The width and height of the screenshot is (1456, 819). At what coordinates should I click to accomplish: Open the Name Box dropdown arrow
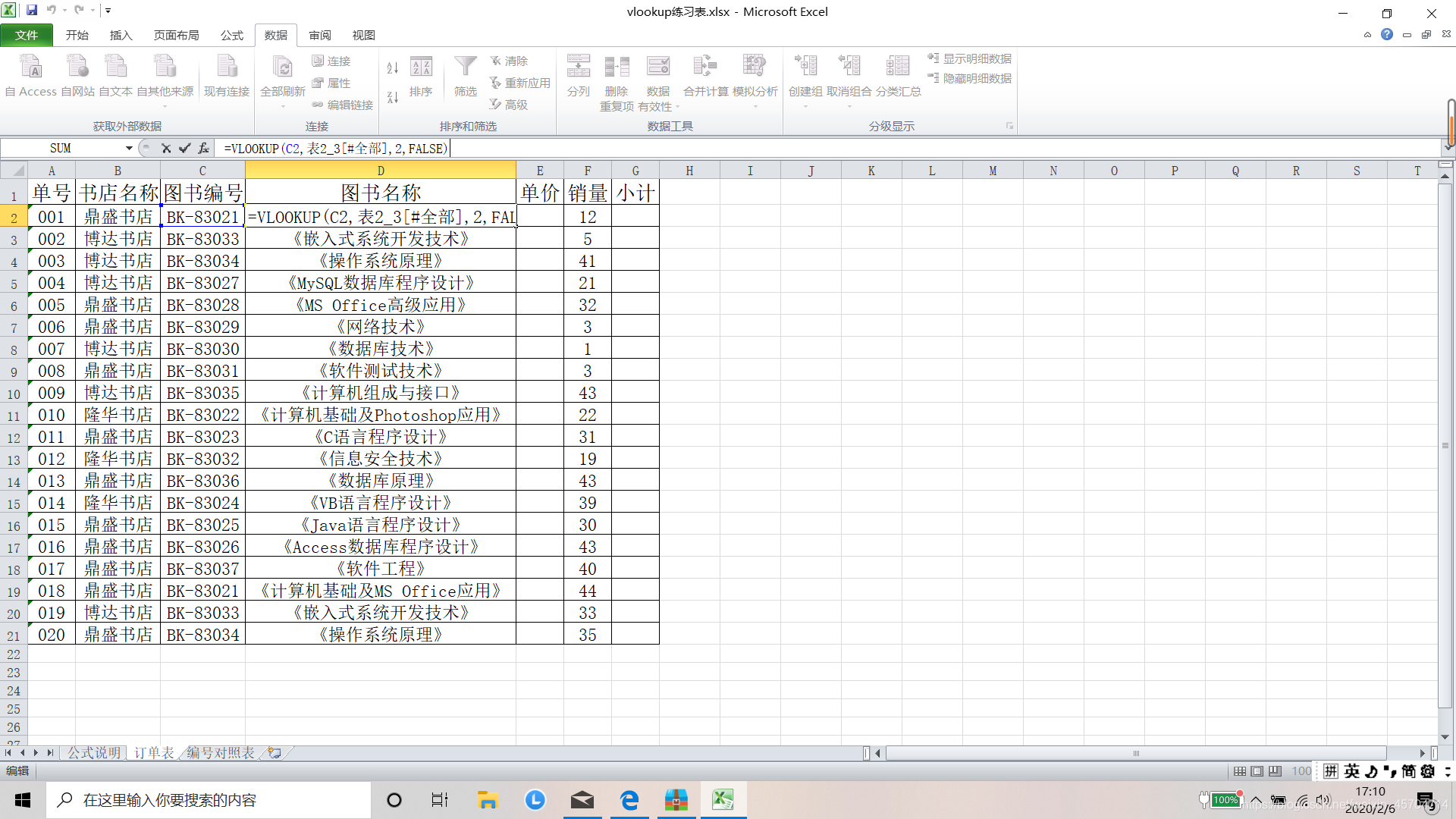pyautogui.click(x=129, y=149)
